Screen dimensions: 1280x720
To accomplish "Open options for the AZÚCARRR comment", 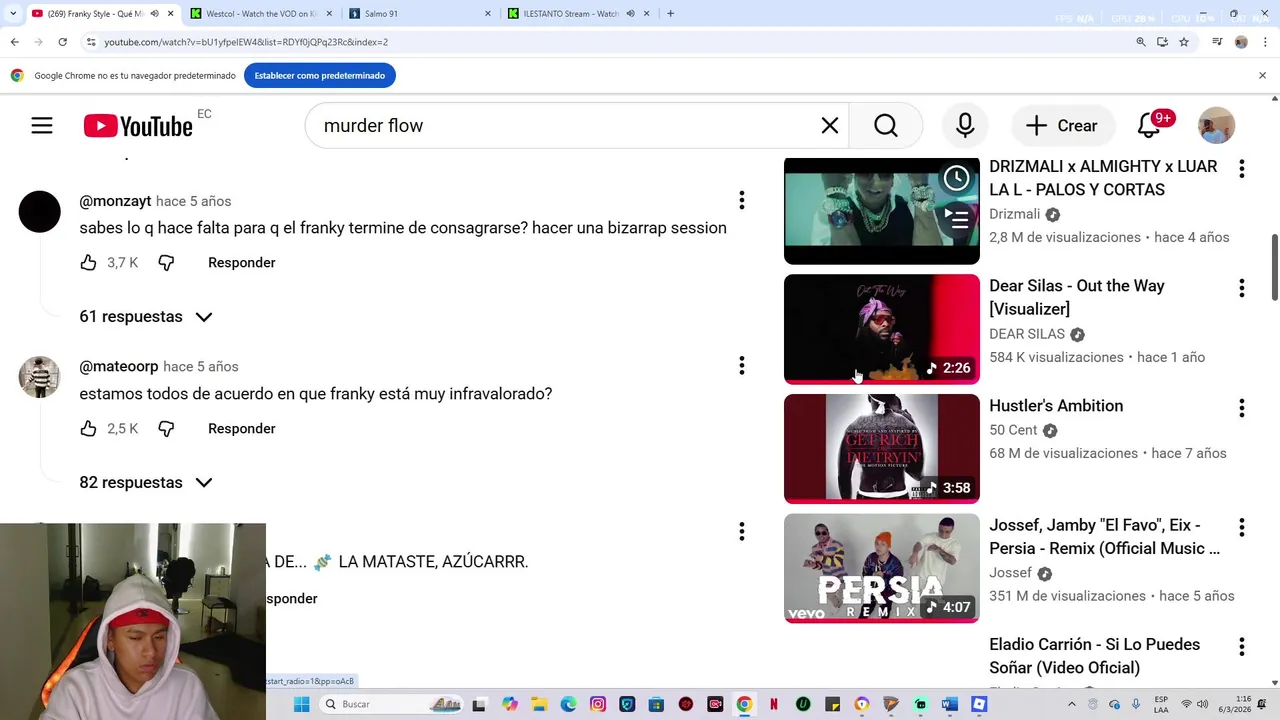I will pos(741,531).
